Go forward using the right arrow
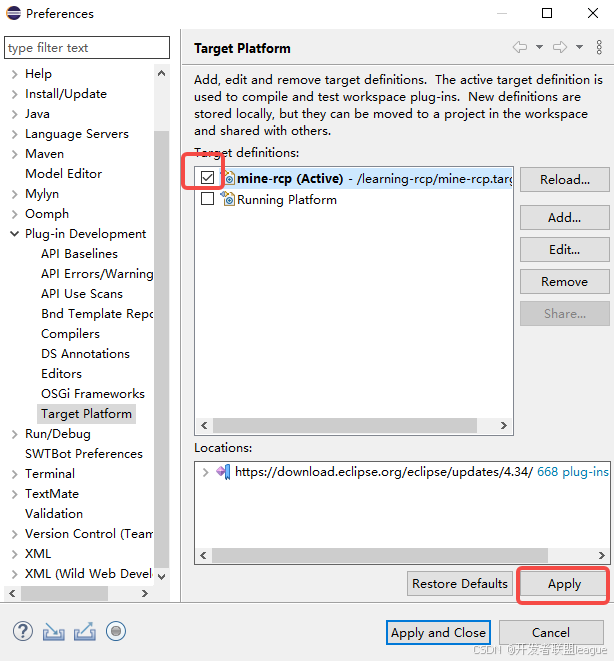The image size is (614, 661). click(x=560, y=47)
